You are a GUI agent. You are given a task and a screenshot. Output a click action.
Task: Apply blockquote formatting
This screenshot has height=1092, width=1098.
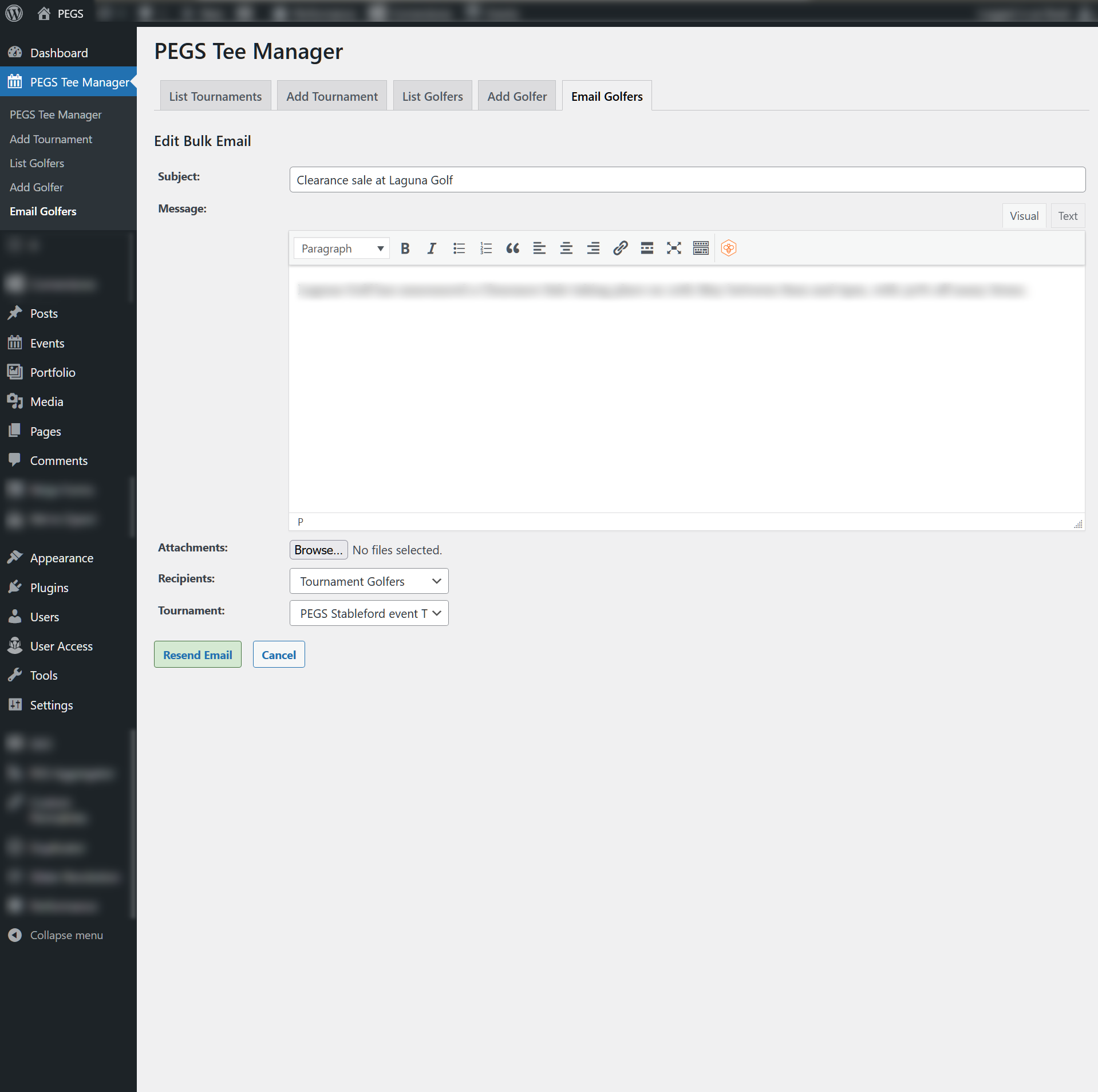pos(512,249)
